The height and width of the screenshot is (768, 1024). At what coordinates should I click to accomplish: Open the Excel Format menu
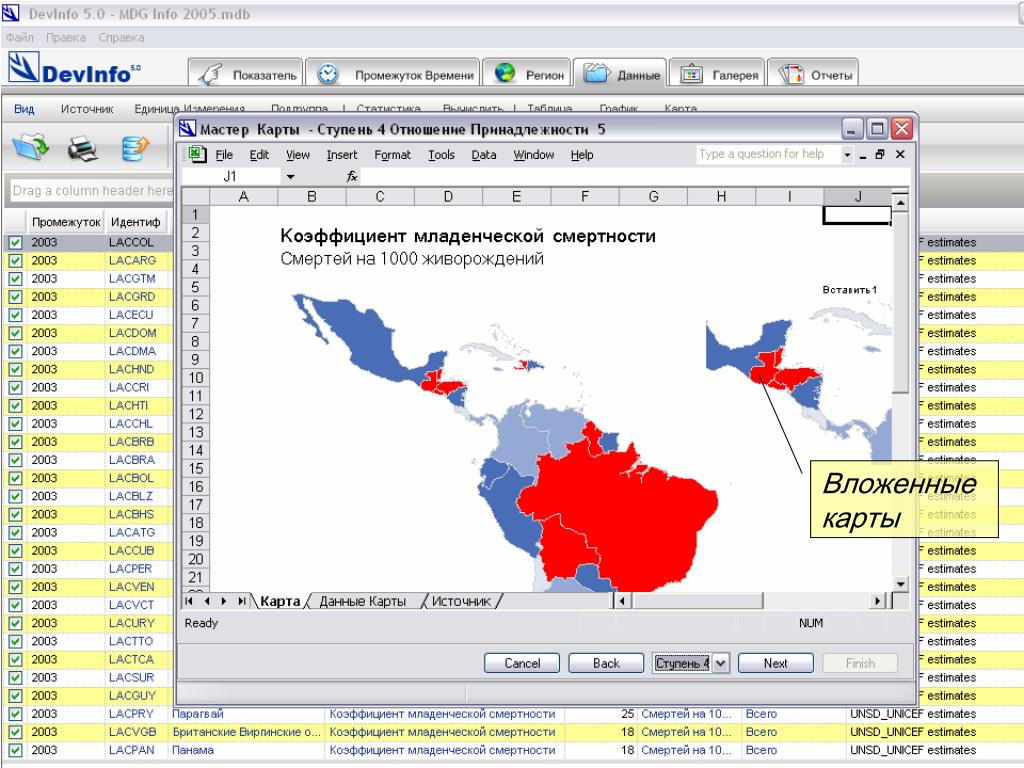pyautogui.click(x=392, y=155)
